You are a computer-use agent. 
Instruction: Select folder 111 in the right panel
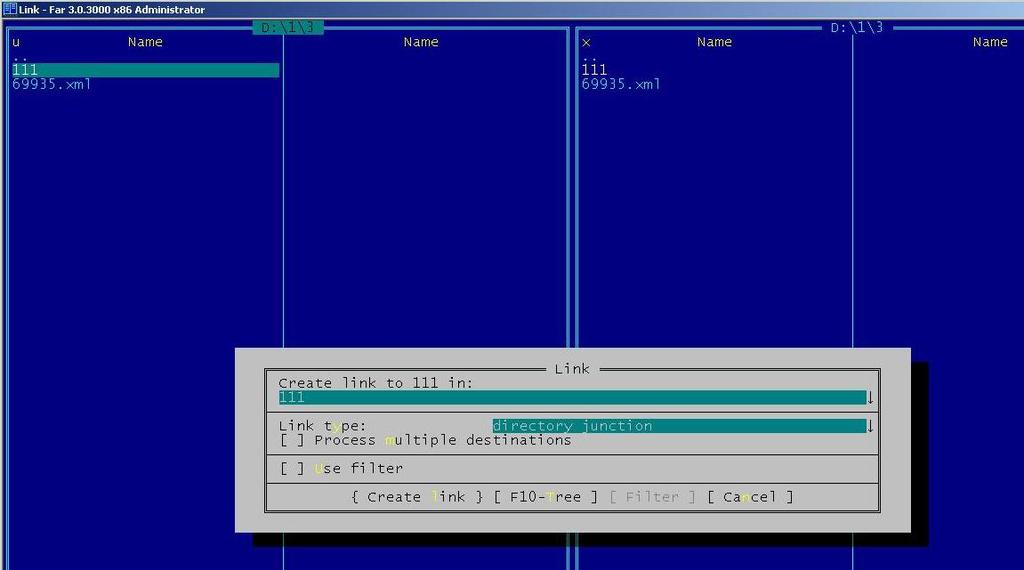[594, 70]
